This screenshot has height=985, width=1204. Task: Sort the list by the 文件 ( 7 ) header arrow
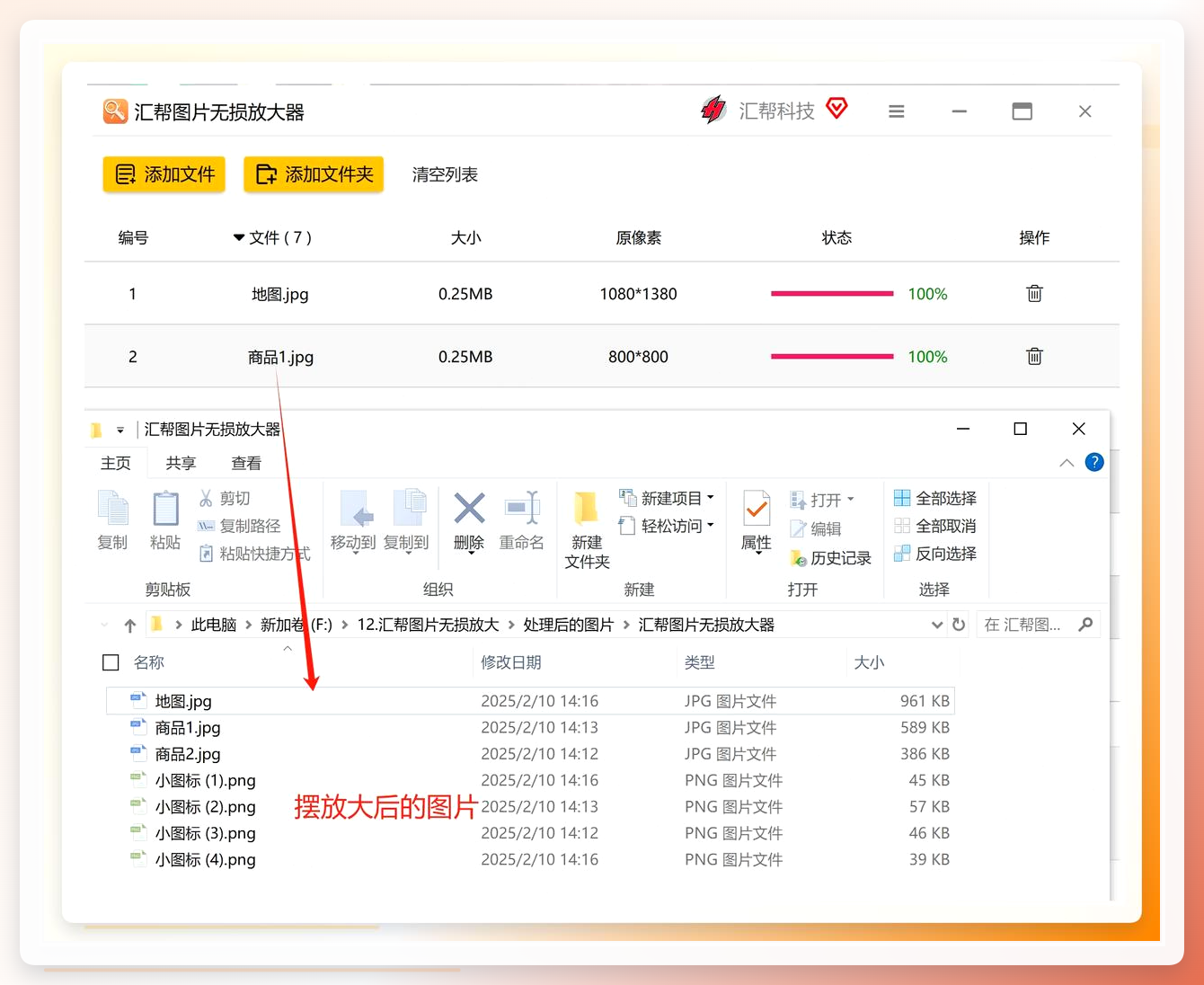point(239,237)
